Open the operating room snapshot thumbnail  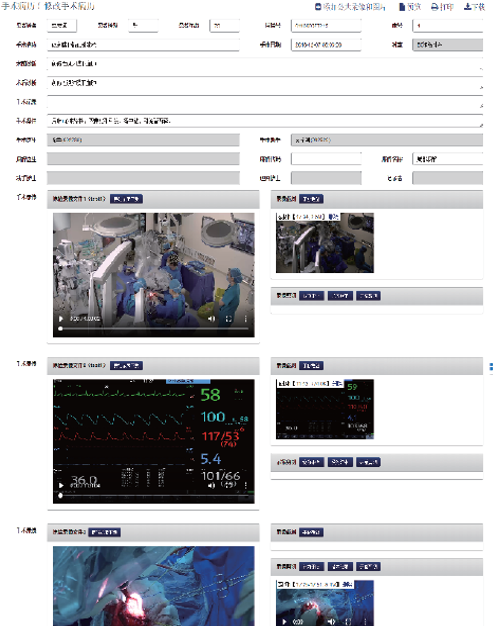tap(325, 243)
